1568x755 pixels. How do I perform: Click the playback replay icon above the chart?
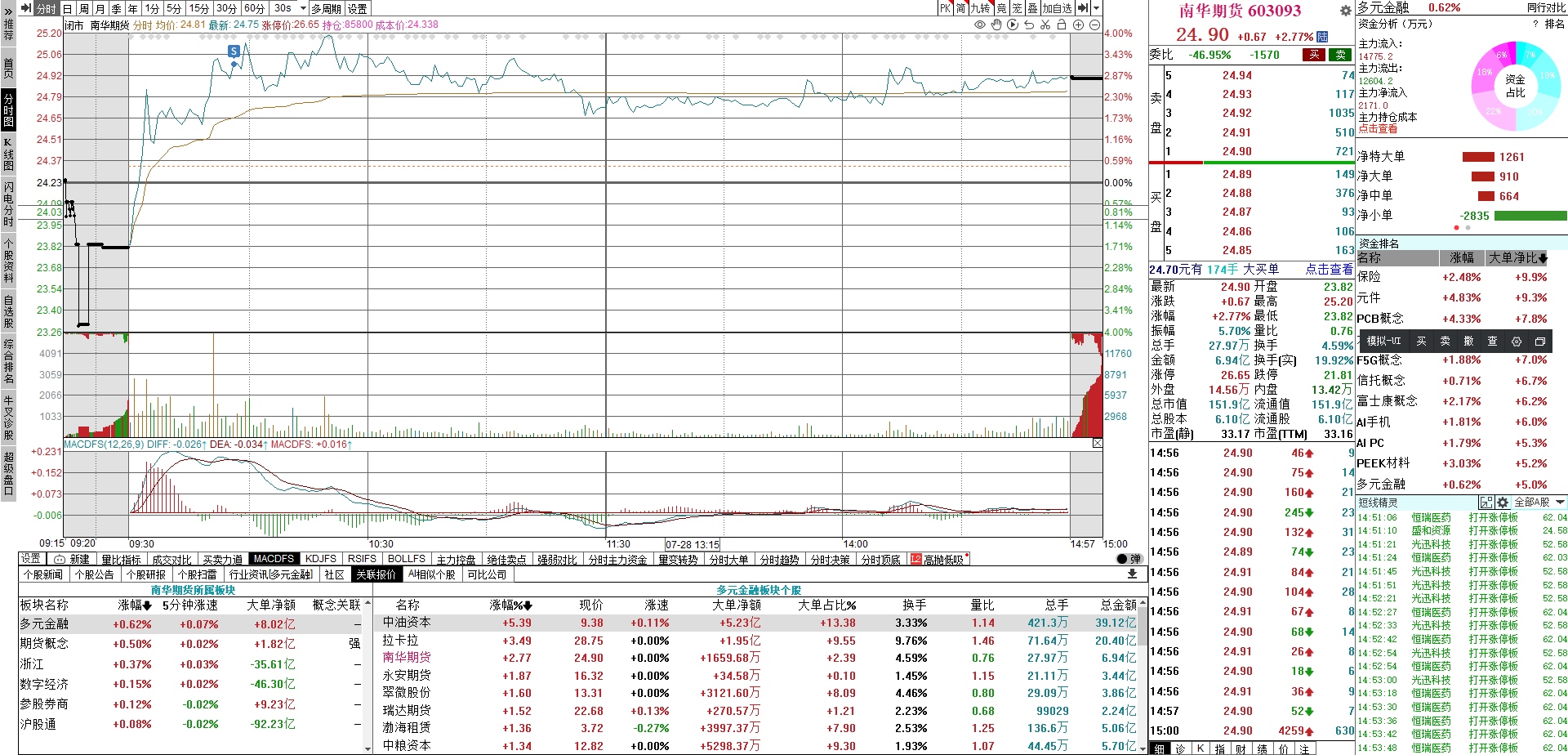point(1013,25)
